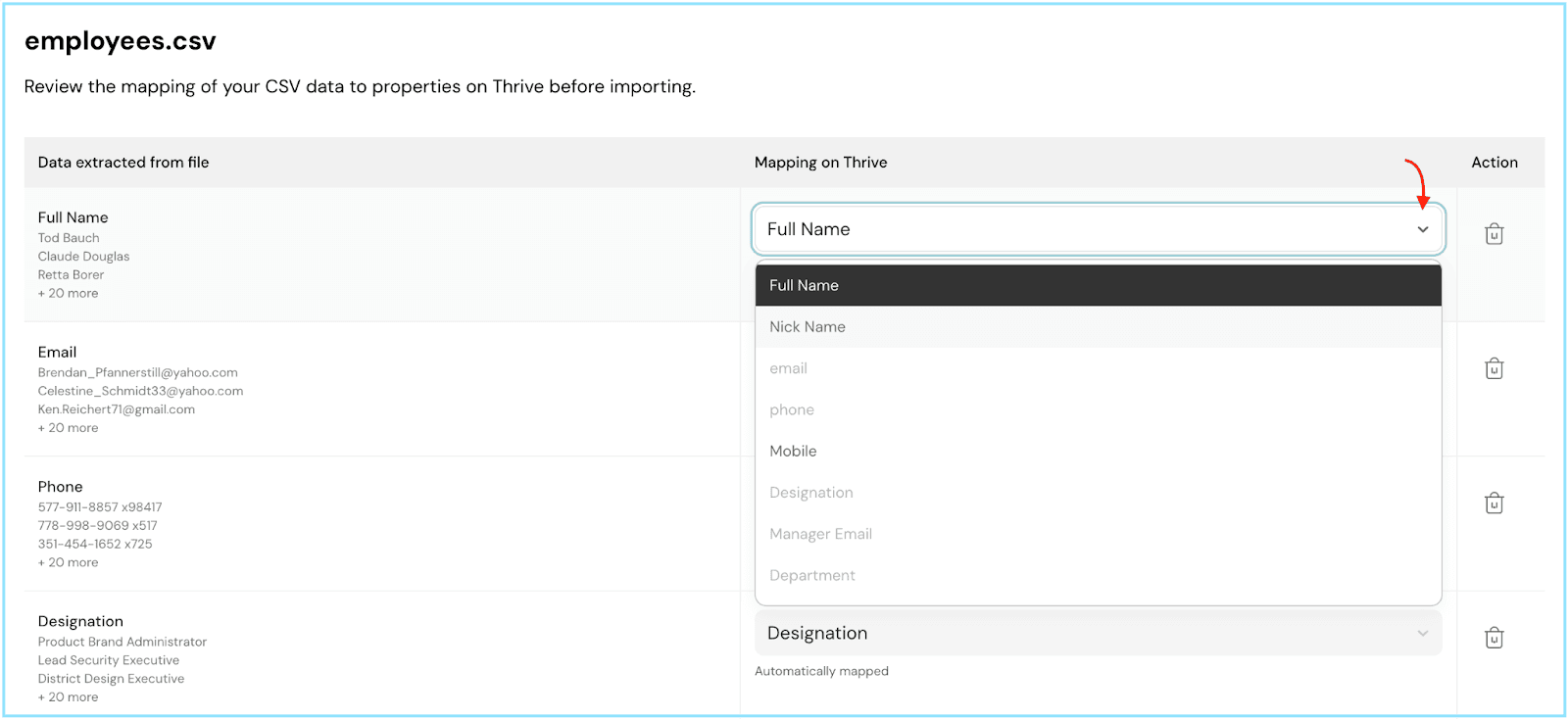Screen dimensions: 1568x719
Task: Delete the Full Name row mapping
Action: (x=1494, y=234)
